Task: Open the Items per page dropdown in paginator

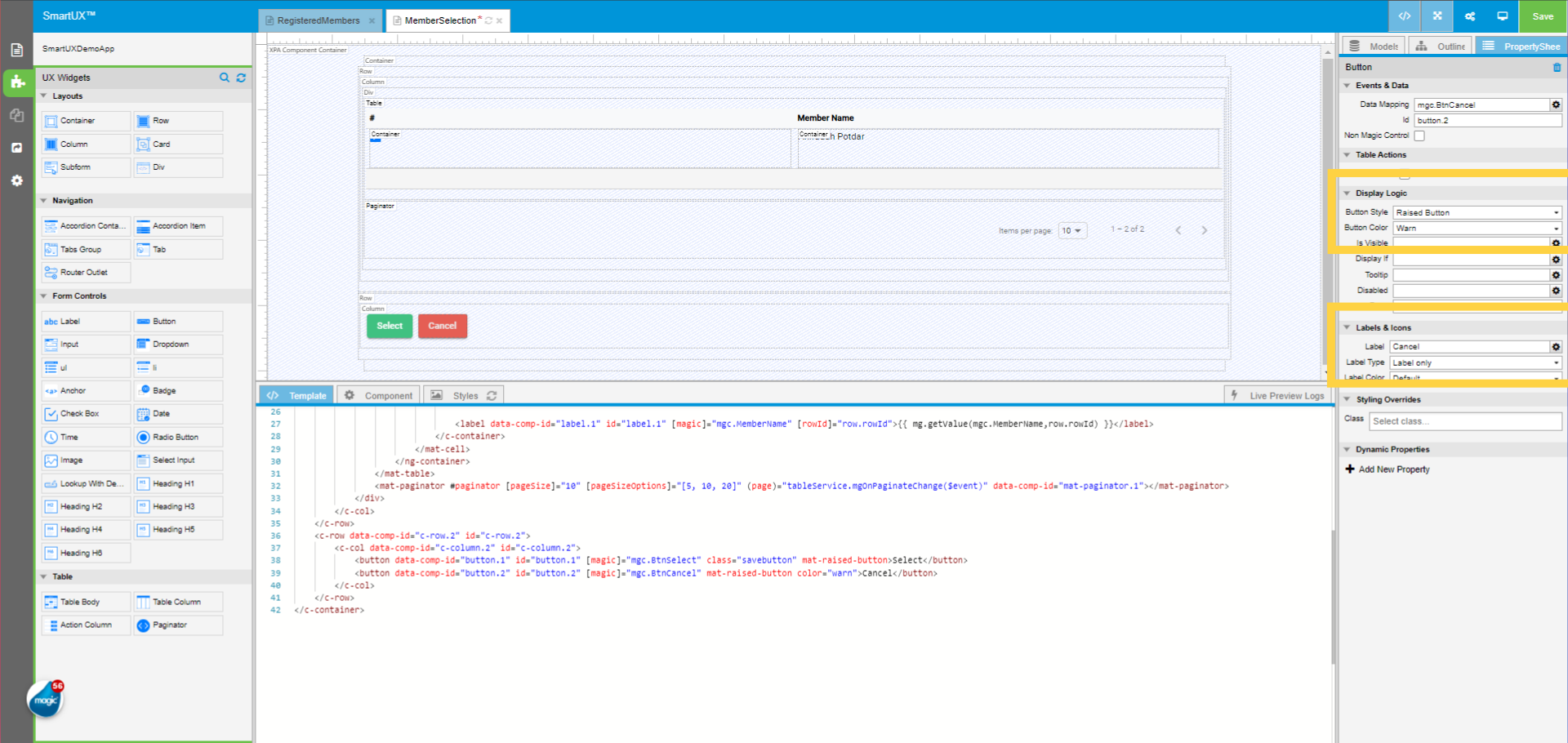Action: click(1072, 230)
